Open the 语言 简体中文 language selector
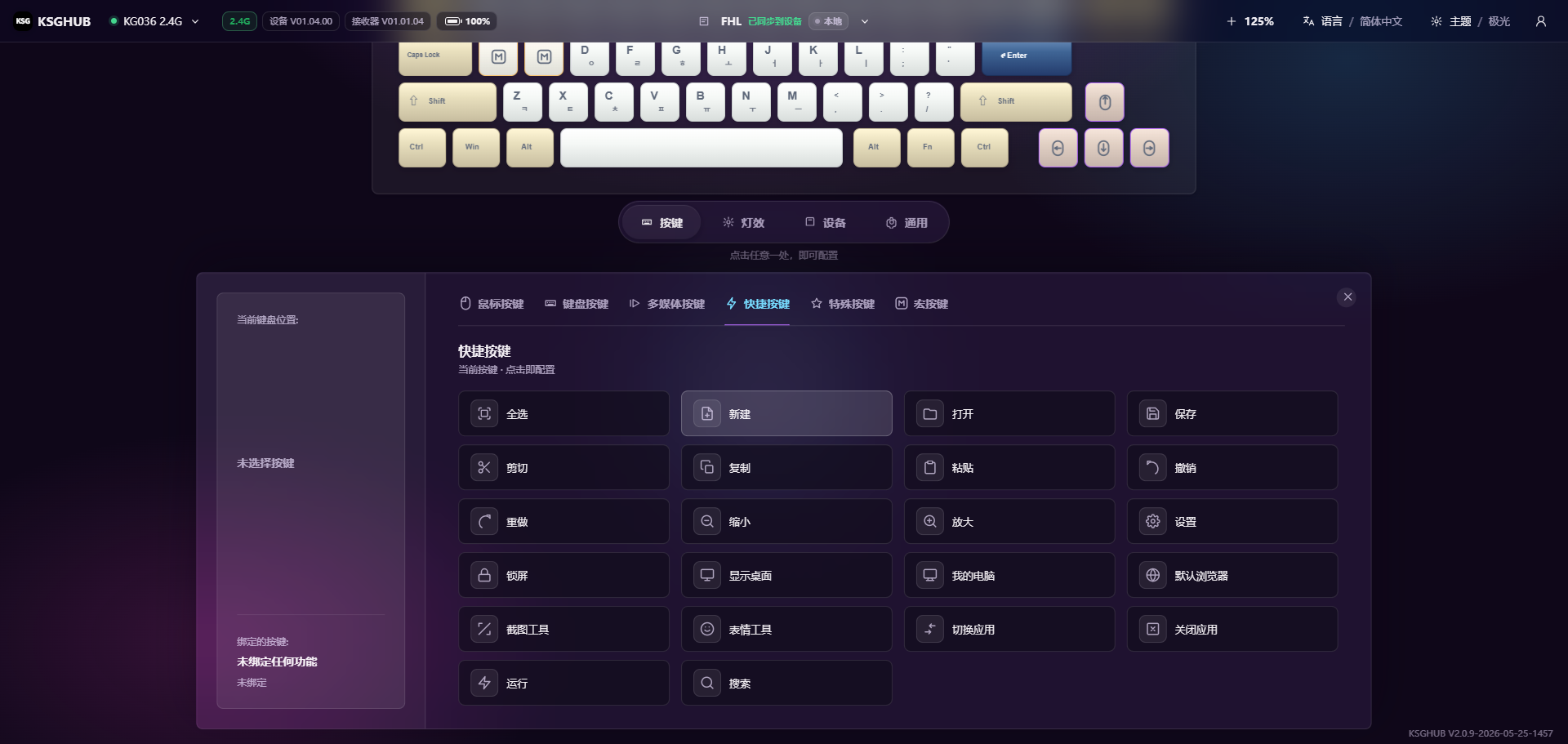This screenshot has height=744, width=1568. point(1352,21)
